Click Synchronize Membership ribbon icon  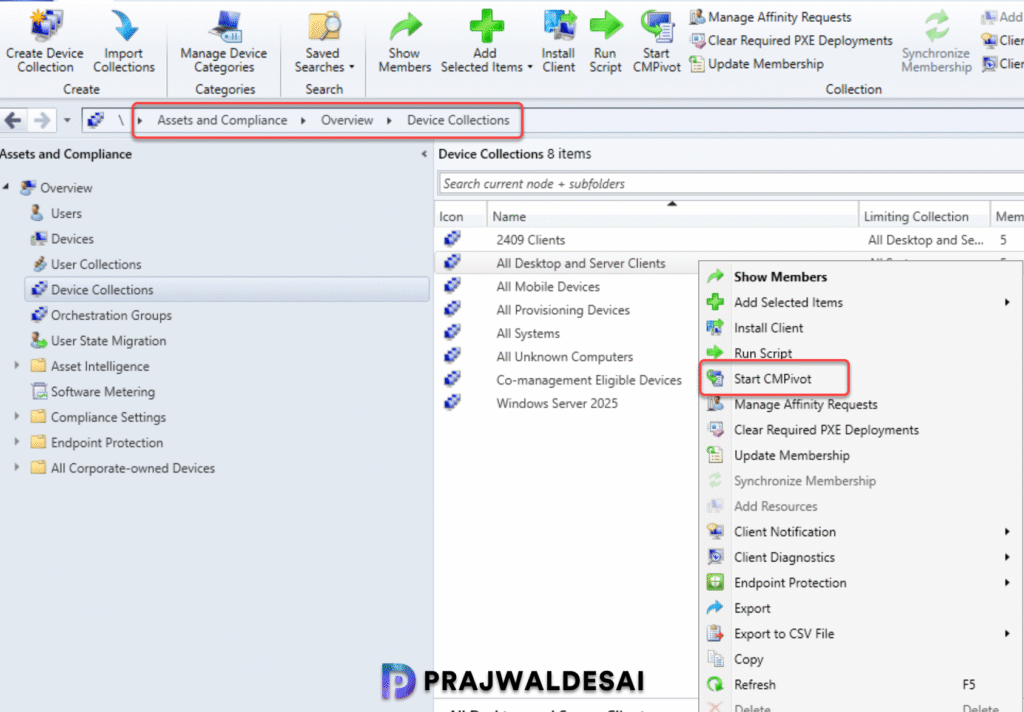coord(936,40)
